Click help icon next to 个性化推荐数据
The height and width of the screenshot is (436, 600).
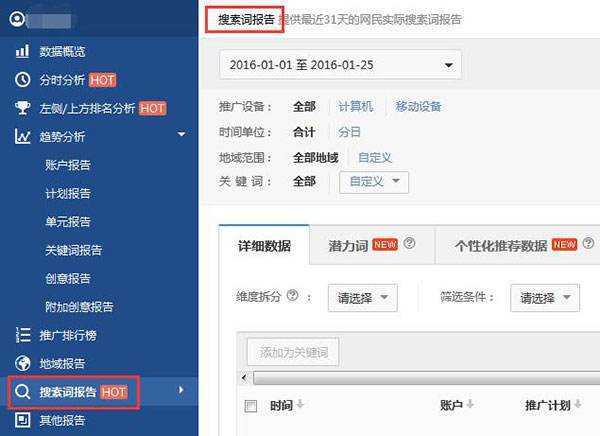pyautogui.click(x=588, y=243)
